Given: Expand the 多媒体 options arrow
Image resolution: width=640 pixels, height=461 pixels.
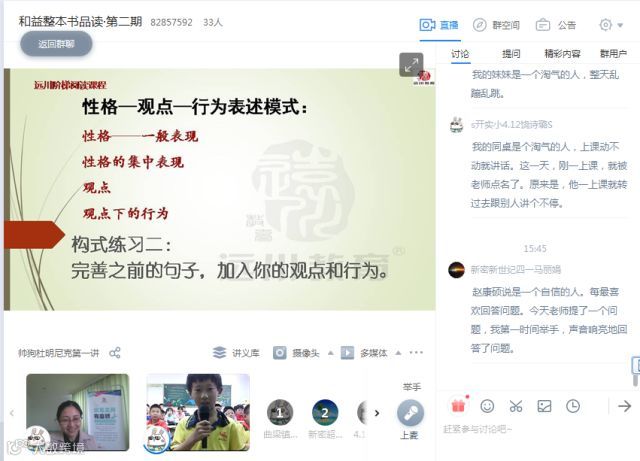Looking at the screenshot, I should (x=398, y=353).
